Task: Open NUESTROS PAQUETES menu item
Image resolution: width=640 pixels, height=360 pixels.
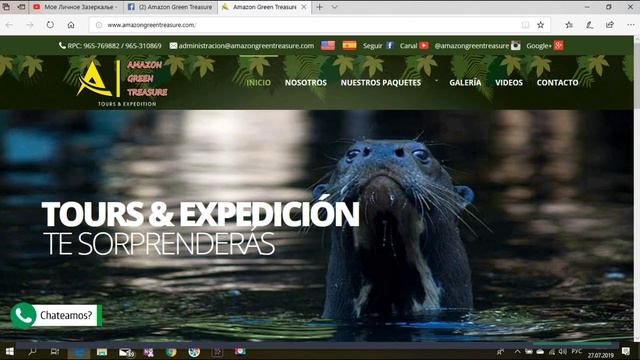Action: click(381, 82)
